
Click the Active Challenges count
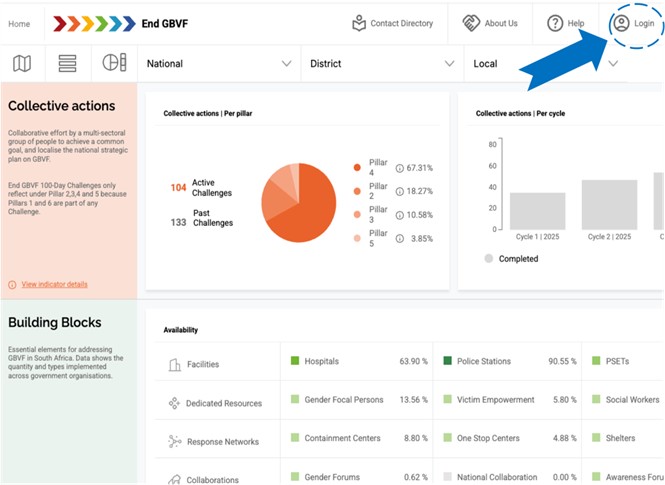click(178, 187)
